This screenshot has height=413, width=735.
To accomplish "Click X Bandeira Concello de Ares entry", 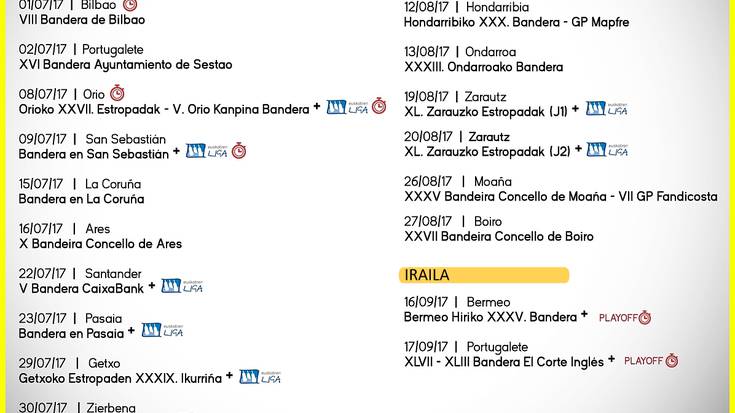I will 100,244.
